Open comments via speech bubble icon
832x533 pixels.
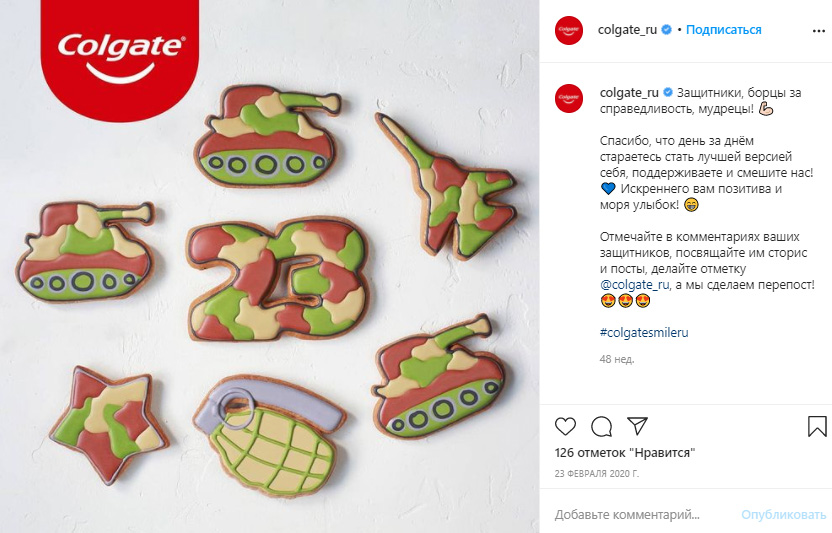click(x=602, y=426)
